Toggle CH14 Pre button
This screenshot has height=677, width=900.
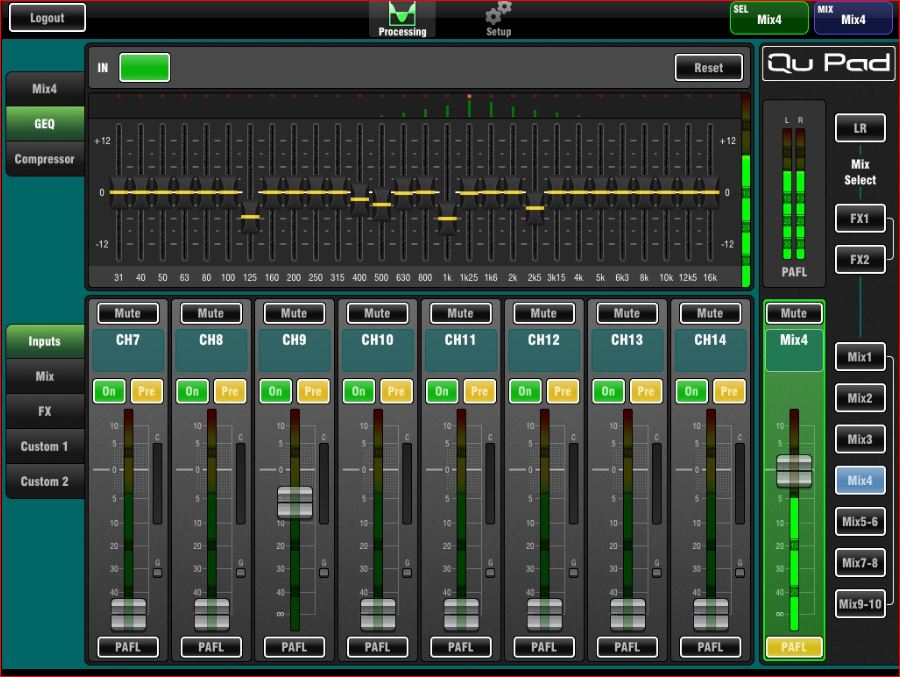point(729,391)
